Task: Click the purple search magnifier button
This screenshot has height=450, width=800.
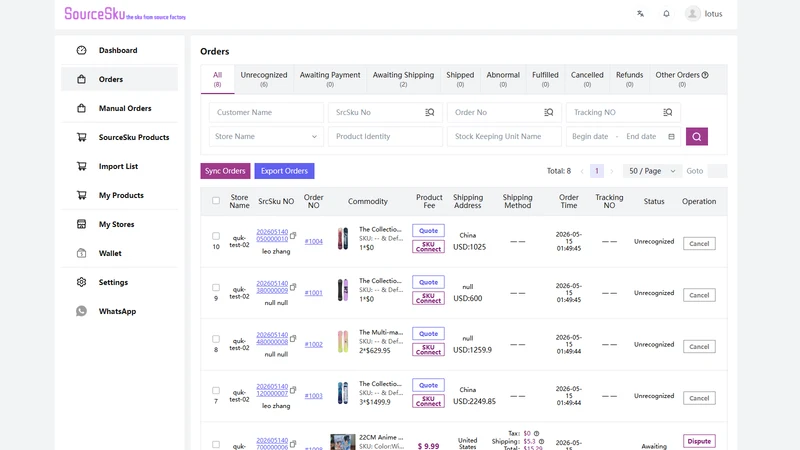Action: click(697, 136)
